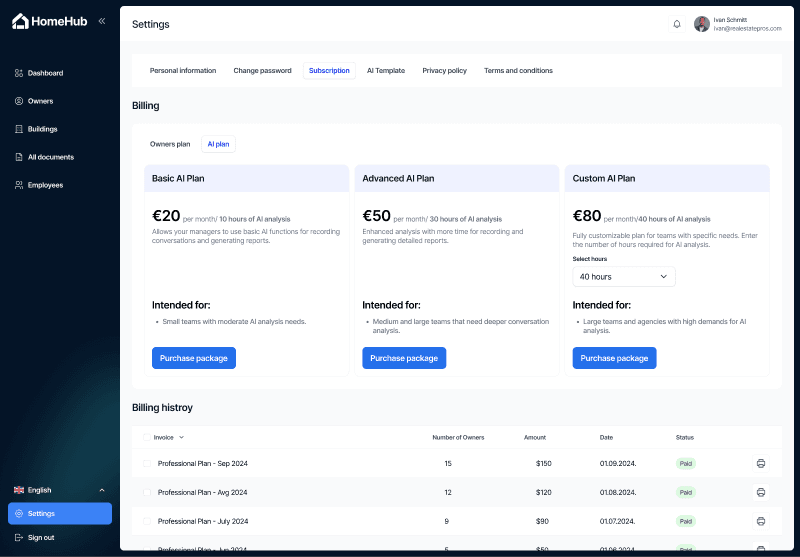
Task: Click the Ivan Schmitt user name
Action: [730, 20]
